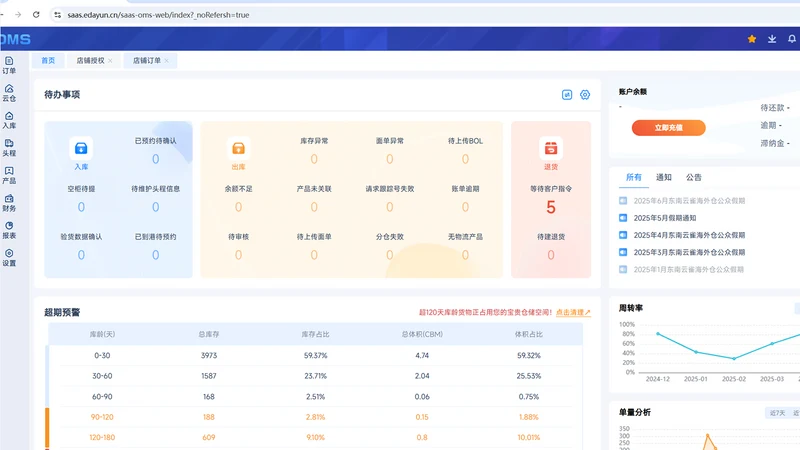This screenshot has height=450, width=800.
Task: Click the notification bell icon
Action: pos(792,39)
